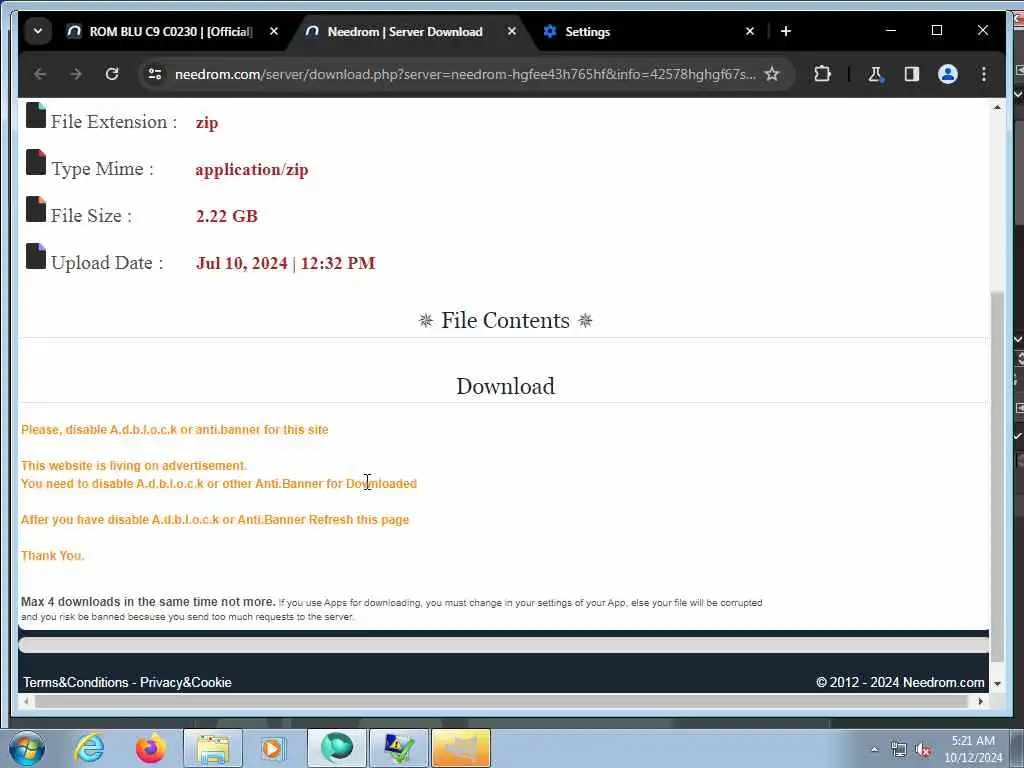This screenshot has width=1024, height=768.
Task: Click the network tray icon
Action: (x=899, y=750)
